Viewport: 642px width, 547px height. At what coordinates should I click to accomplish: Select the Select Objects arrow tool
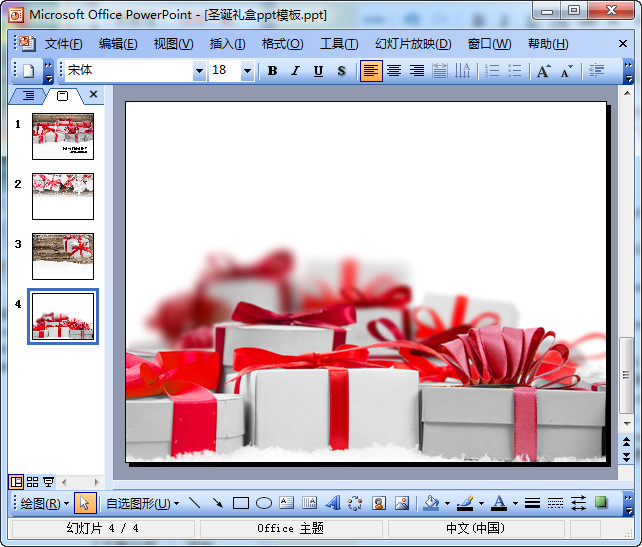click(x=85, y=503)
